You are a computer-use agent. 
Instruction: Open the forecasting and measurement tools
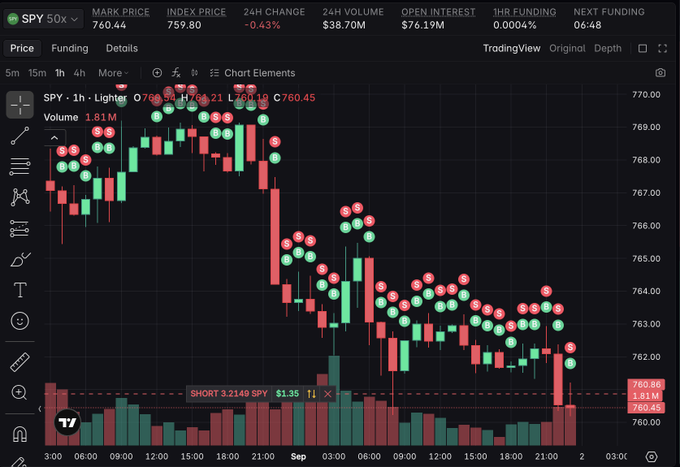[20, 229]
